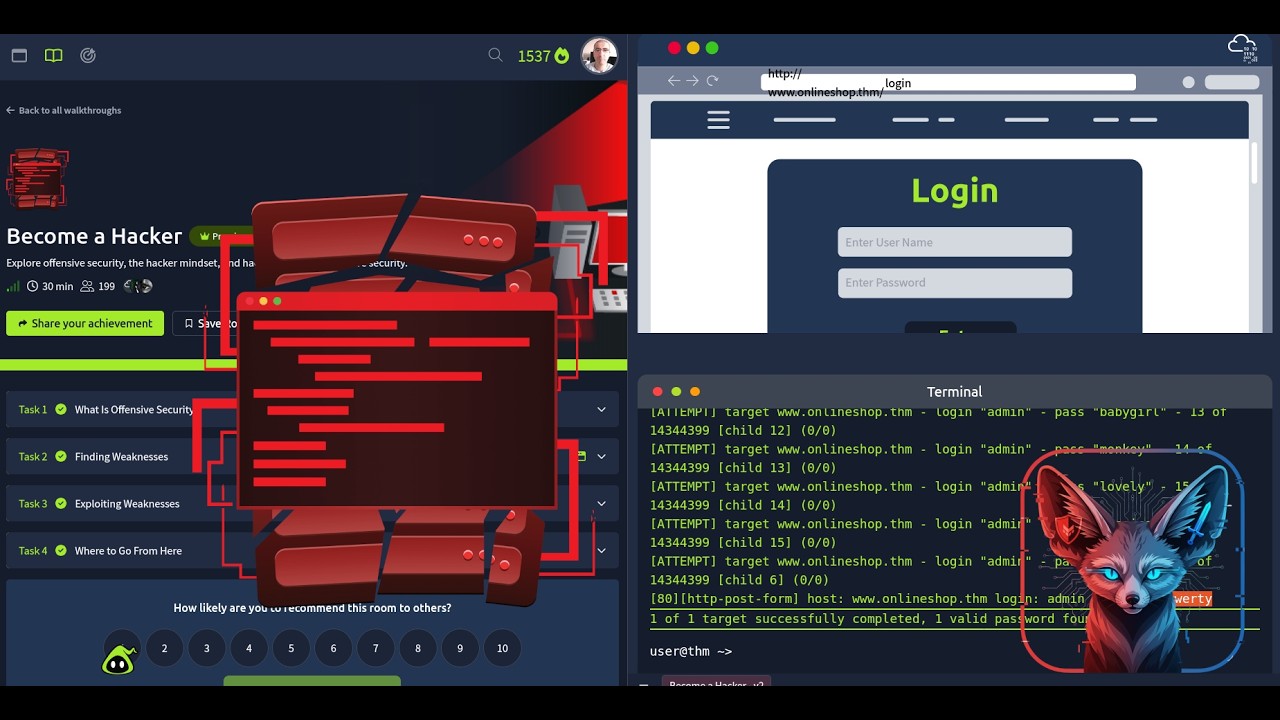Open the Learn book icon
This screenshot has width=1280, height=720.
point(54,56)
